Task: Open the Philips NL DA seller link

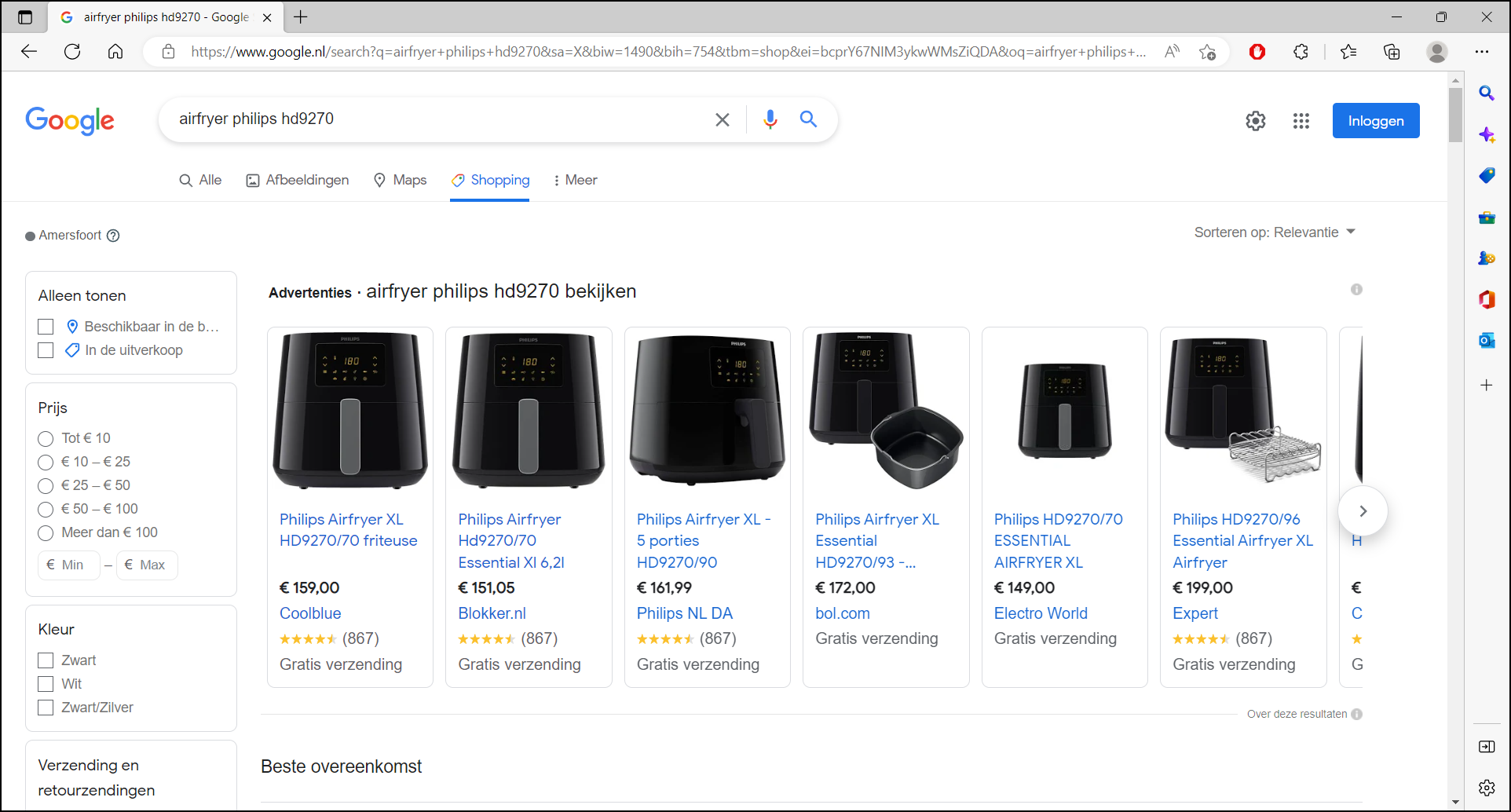Action: tap(685, 613)
